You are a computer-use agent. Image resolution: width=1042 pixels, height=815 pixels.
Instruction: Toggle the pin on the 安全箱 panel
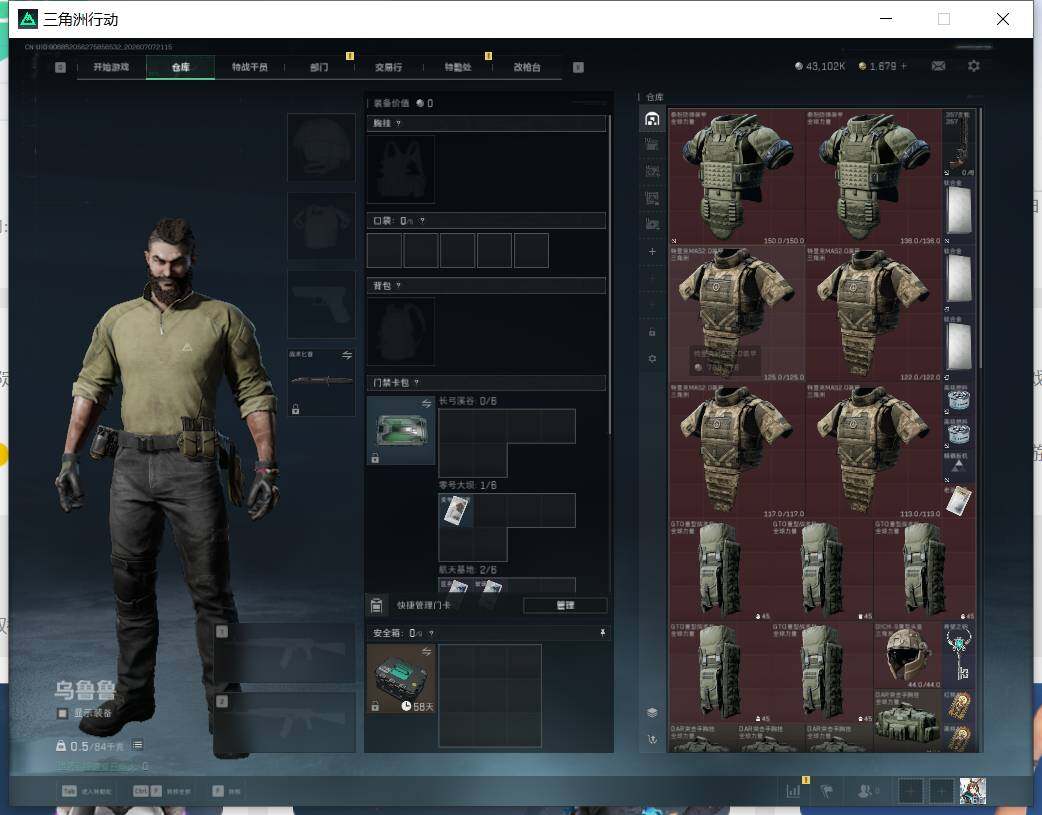603,633
